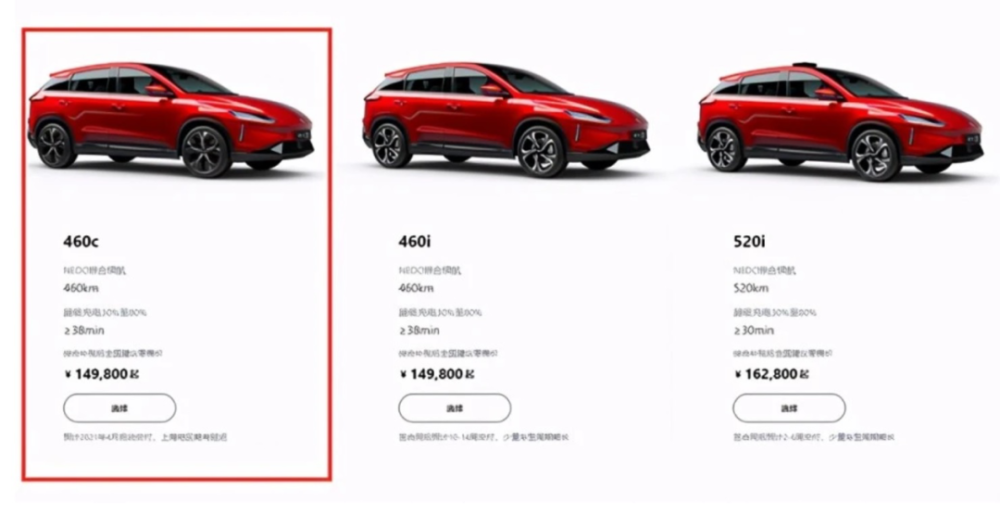Click the select button under 520i
Screen dimensions: 1000x514
pos(789,408)
